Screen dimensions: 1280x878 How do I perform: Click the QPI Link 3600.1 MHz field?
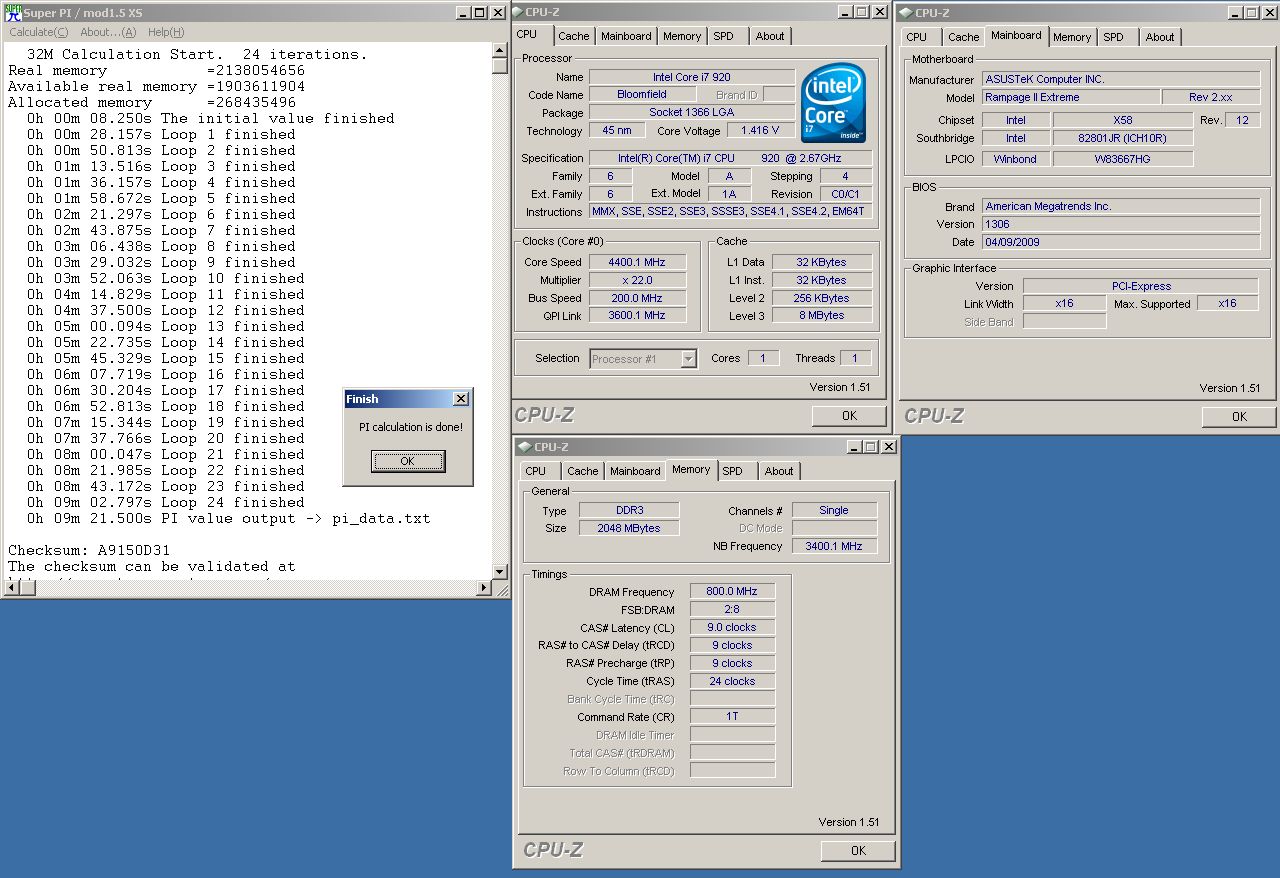637,315
